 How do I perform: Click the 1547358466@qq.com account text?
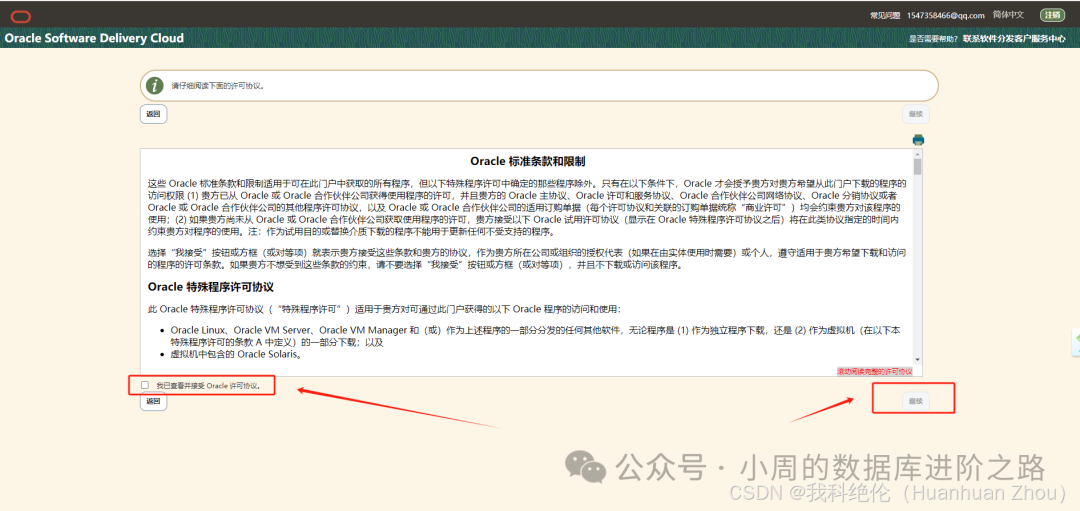click(x=946, y=15)
